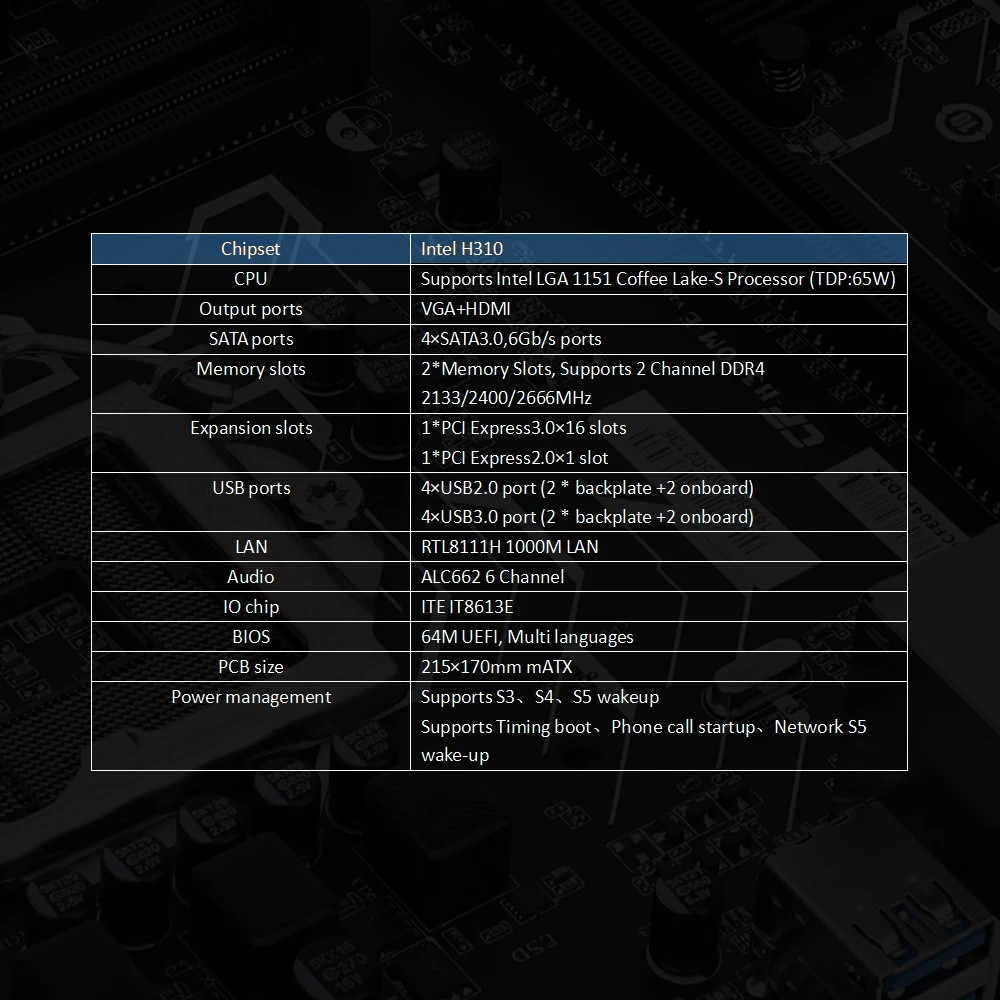1000x1000 pixels.
Task: Select 'Supports Intel LGA 1151 Coffee Lake-S Processor' text
Action: click(x=612, y=279)
